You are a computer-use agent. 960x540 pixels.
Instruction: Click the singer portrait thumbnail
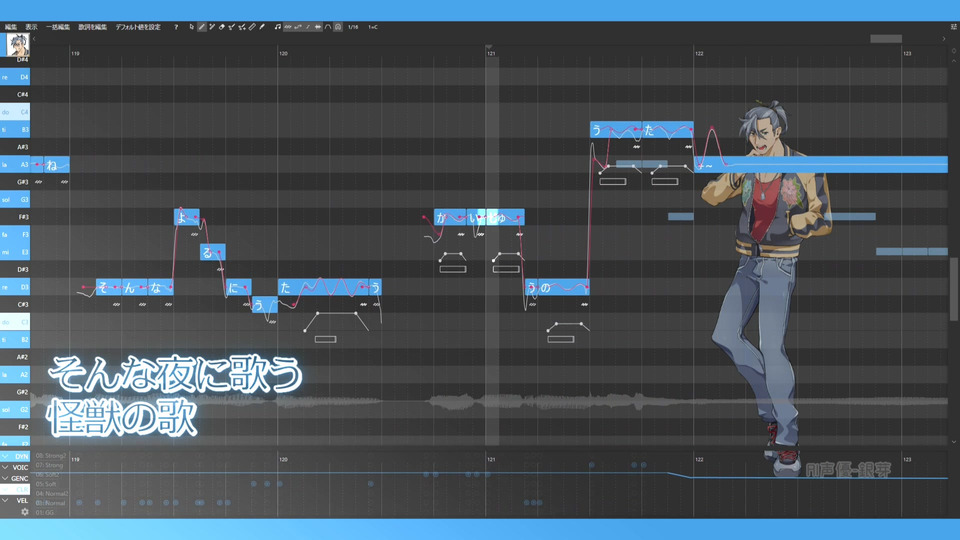coord(17,44)
